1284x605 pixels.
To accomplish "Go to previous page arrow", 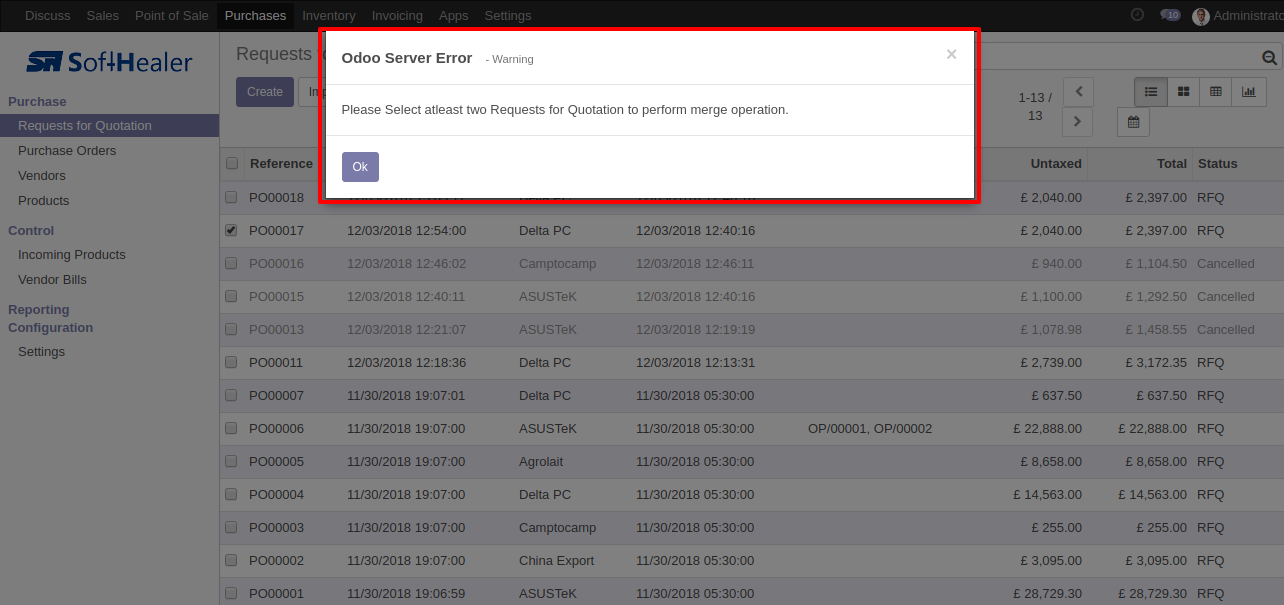I will coord(1078,92).
